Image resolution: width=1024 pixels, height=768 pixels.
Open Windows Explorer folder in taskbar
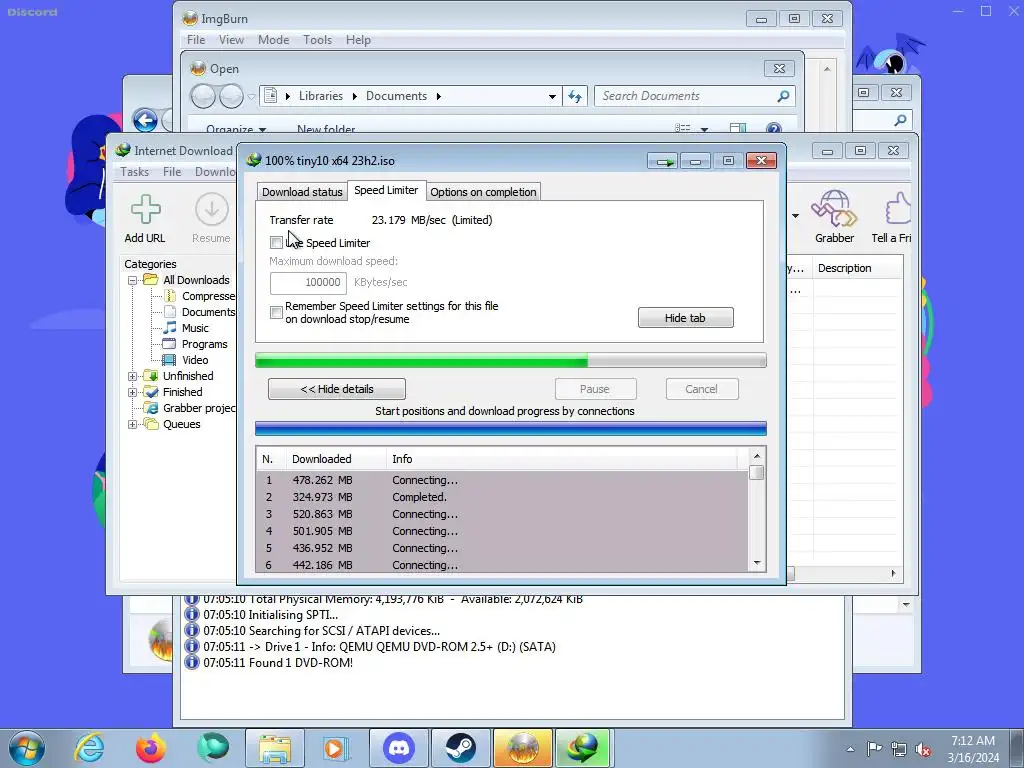pos(275,748)
